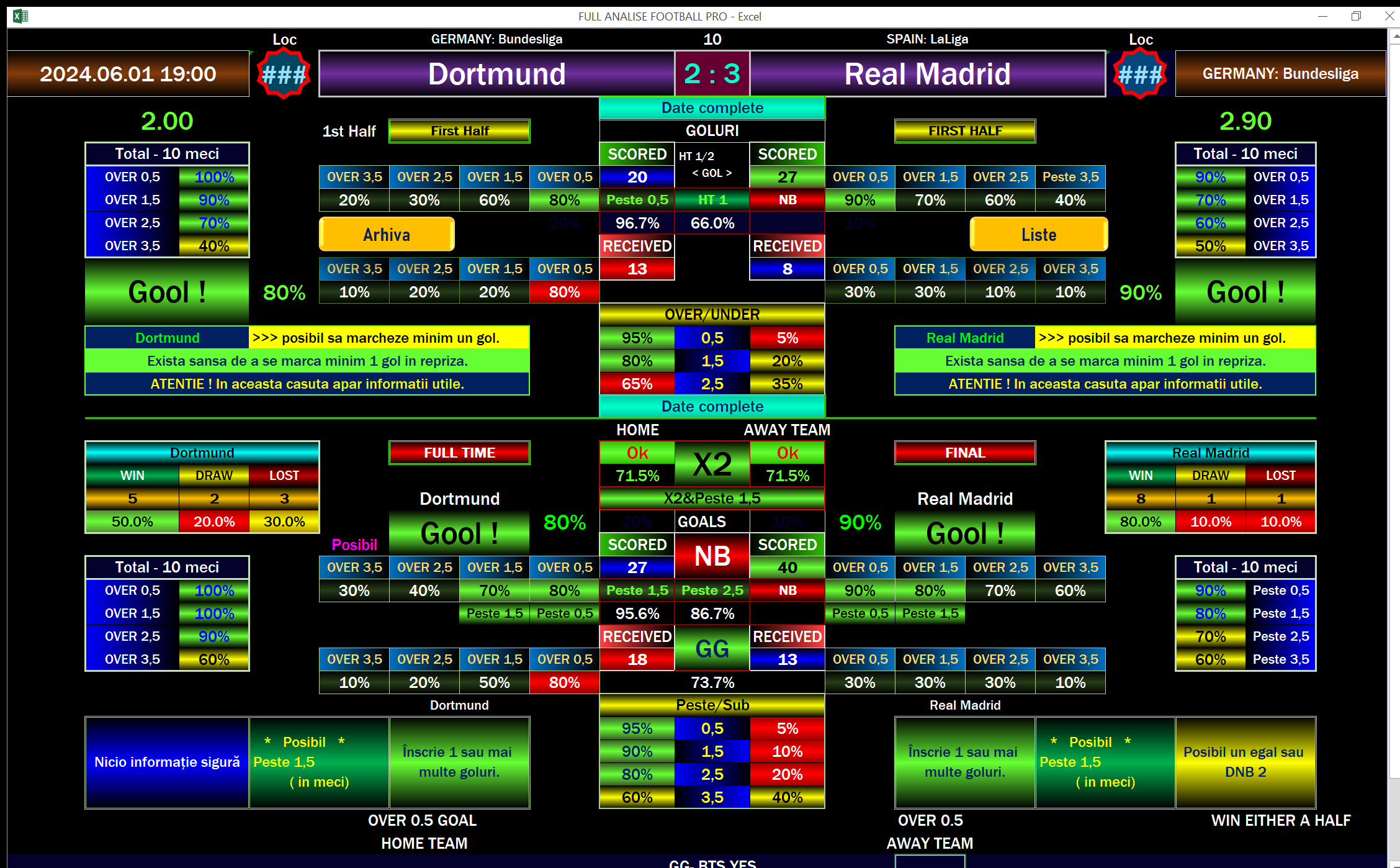Image resolution: width=1400 pixels, height=868 pixels.
Task: Click the Arhiva button
Action: pyautogui.click(x=386, y=234)
